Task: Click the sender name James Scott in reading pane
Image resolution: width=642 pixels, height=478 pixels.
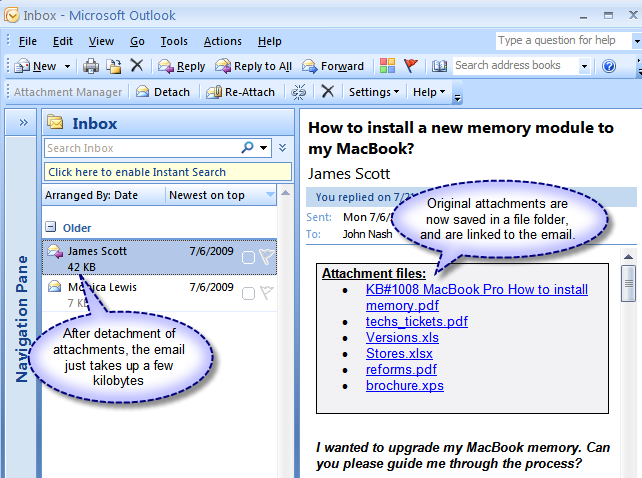Action: click(349, 174)
